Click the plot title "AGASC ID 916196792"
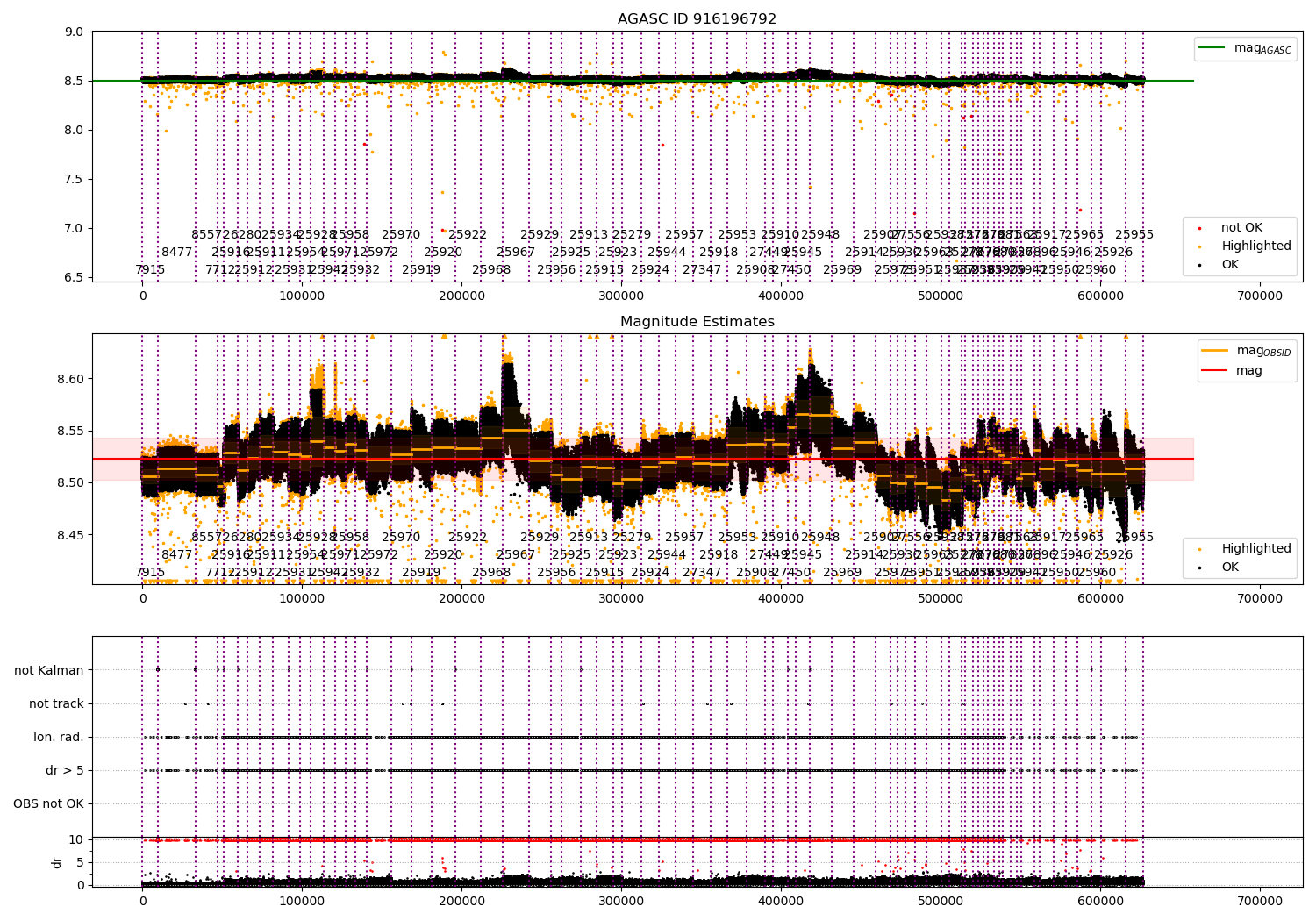This screenshot has height=921, width=1316. click(697, 19)
